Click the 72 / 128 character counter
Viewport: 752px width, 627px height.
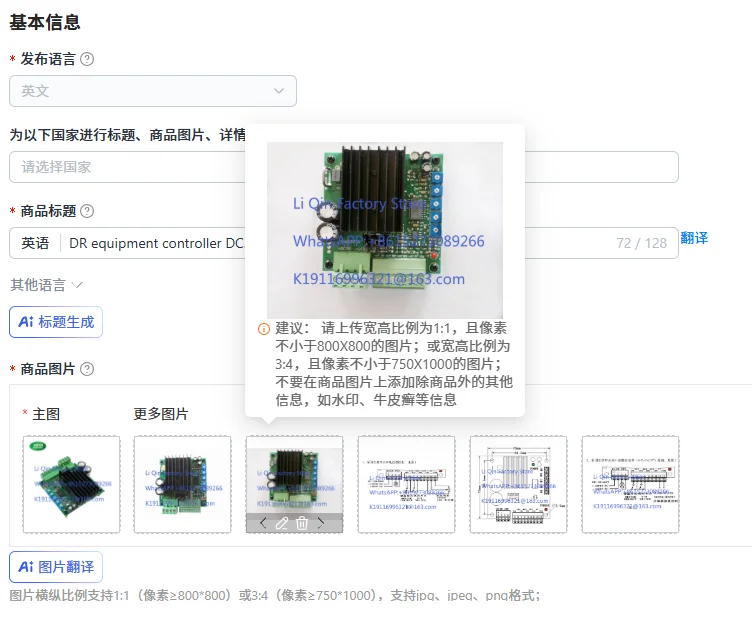point(642,243)
